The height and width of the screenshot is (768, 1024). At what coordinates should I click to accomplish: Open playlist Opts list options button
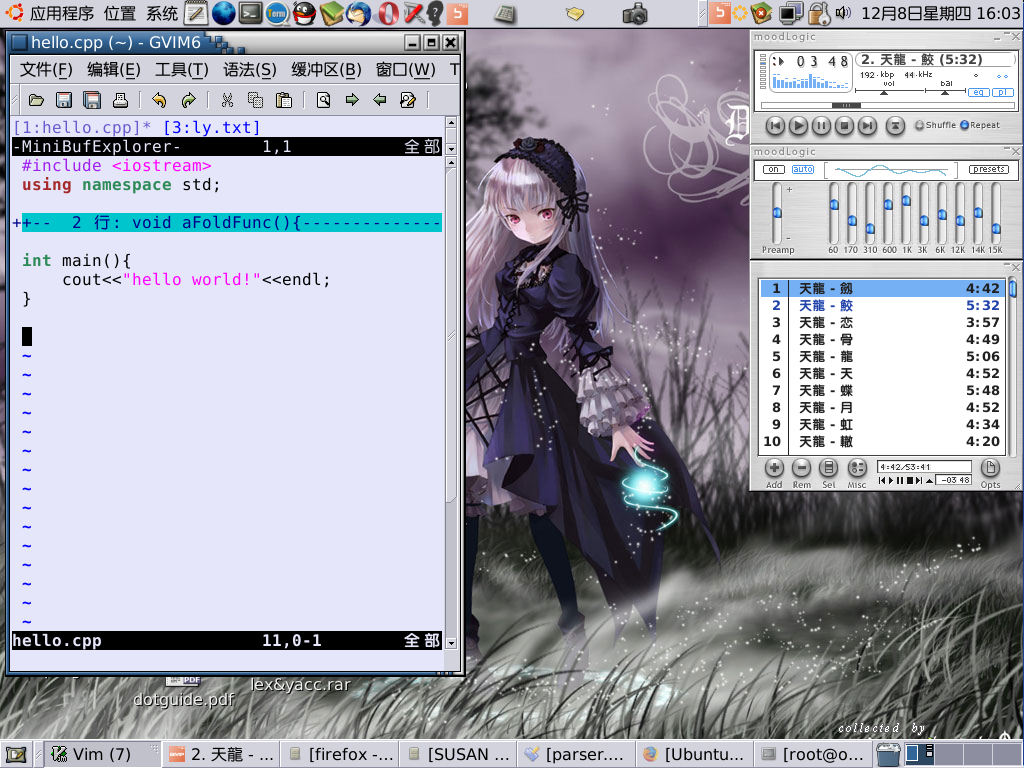pyautogui.click(x=990, y=468)
